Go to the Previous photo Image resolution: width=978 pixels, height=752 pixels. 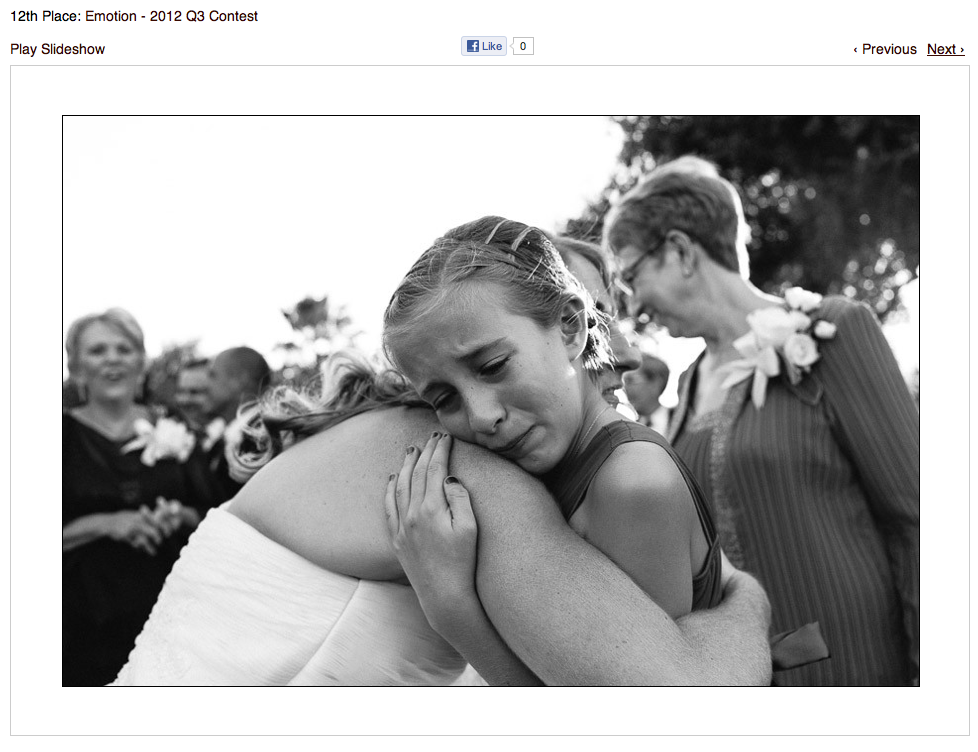point(885,49)
